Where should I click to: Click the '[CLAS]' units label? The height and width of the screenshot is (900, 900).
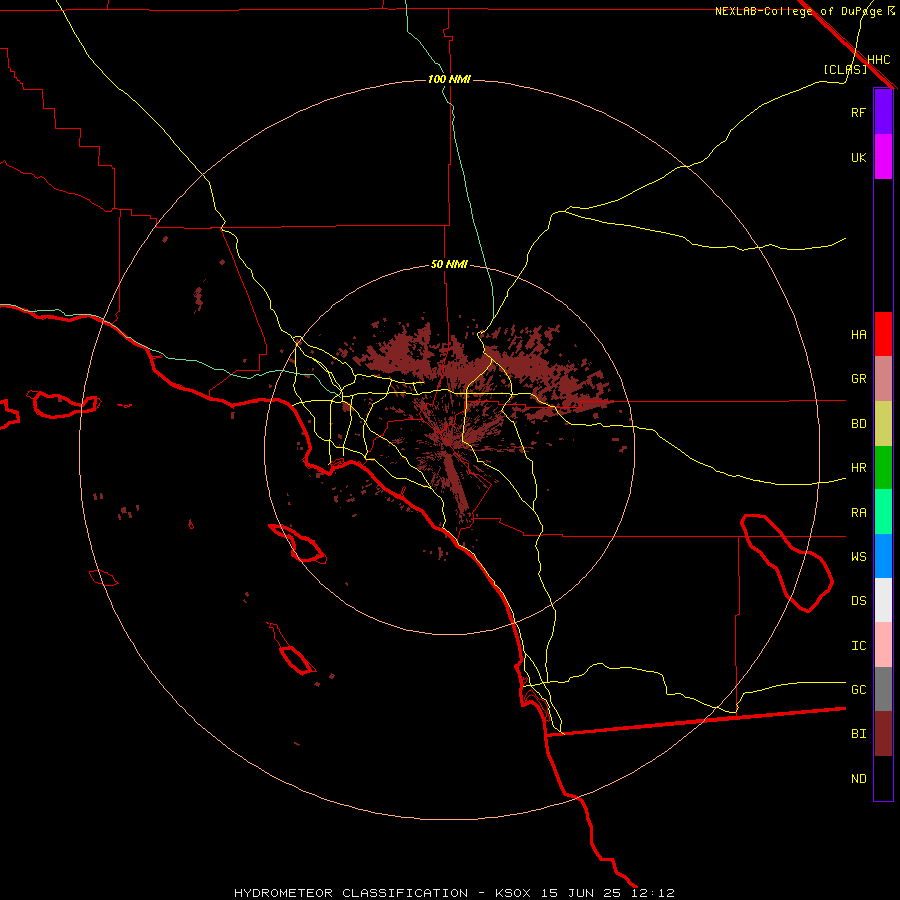[845, 69]
